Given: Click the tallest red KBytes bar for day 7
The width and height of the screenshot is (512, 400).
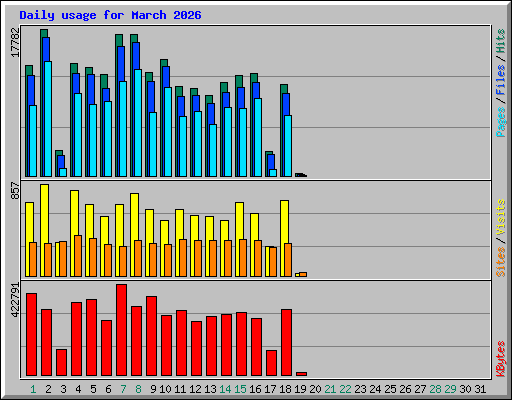Looking at the screenshot, I should point(121,330).
